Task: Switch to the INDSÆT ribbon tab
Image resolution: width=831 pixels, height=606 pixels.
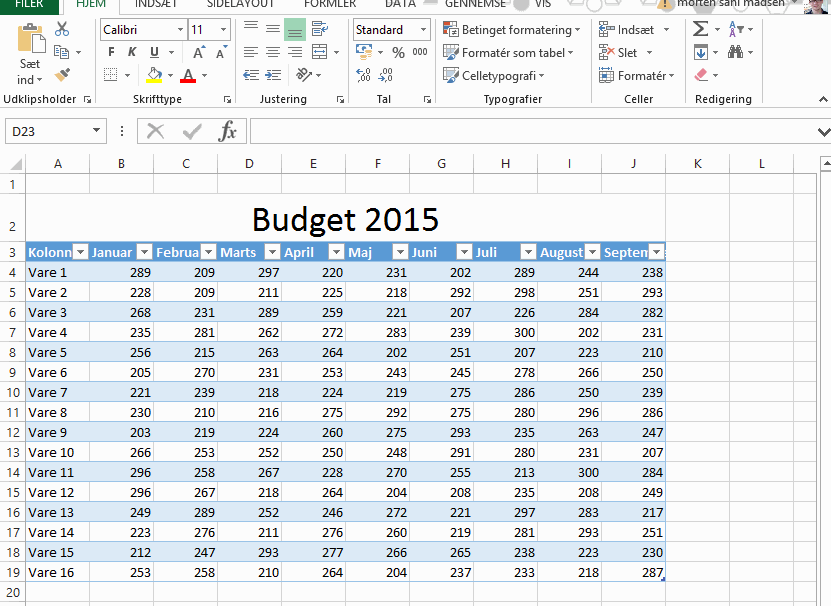Action: coord(156,4)
